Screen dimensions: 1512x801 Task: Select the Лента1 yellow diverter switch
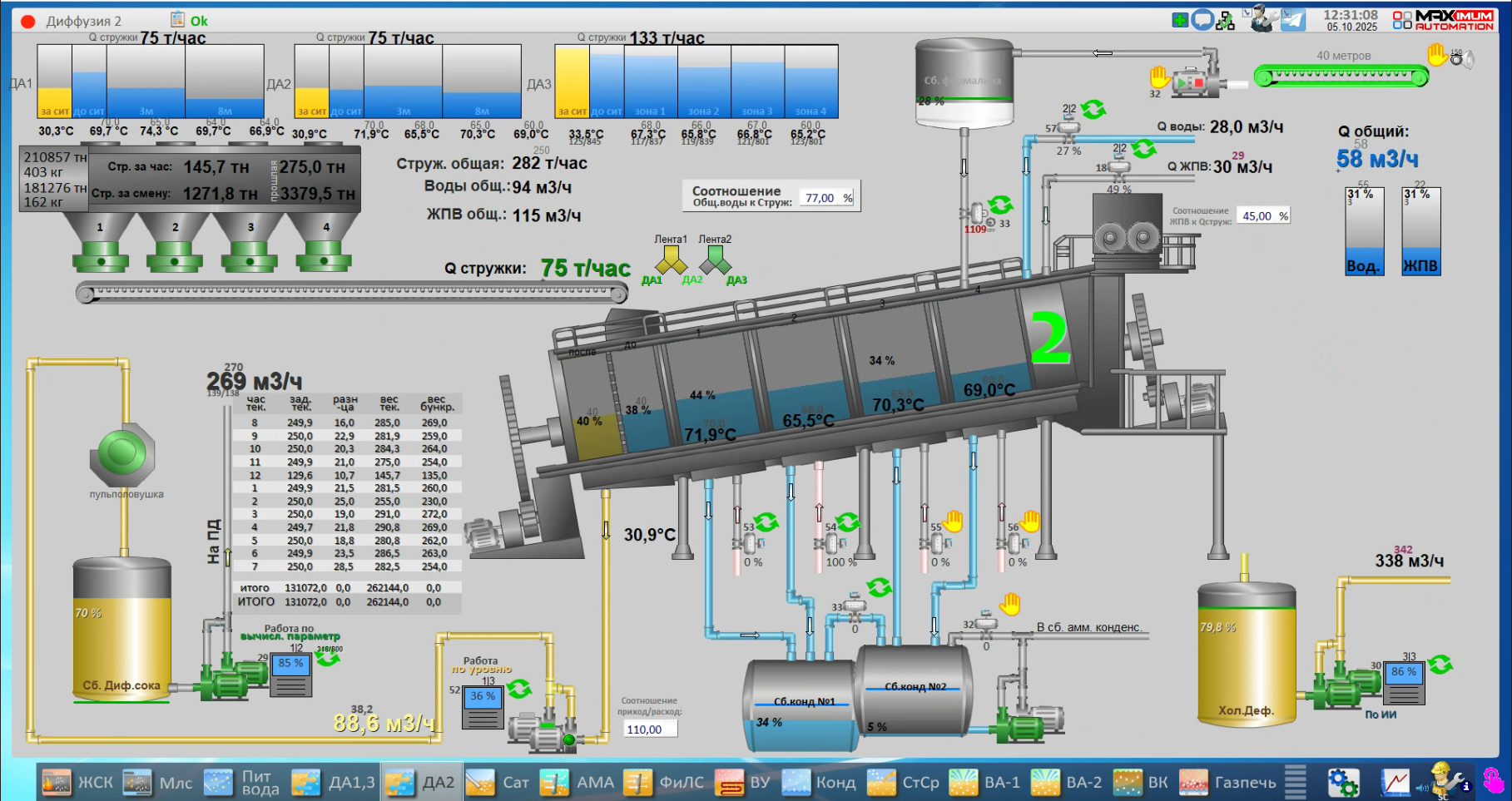click(x=671, y=262)
